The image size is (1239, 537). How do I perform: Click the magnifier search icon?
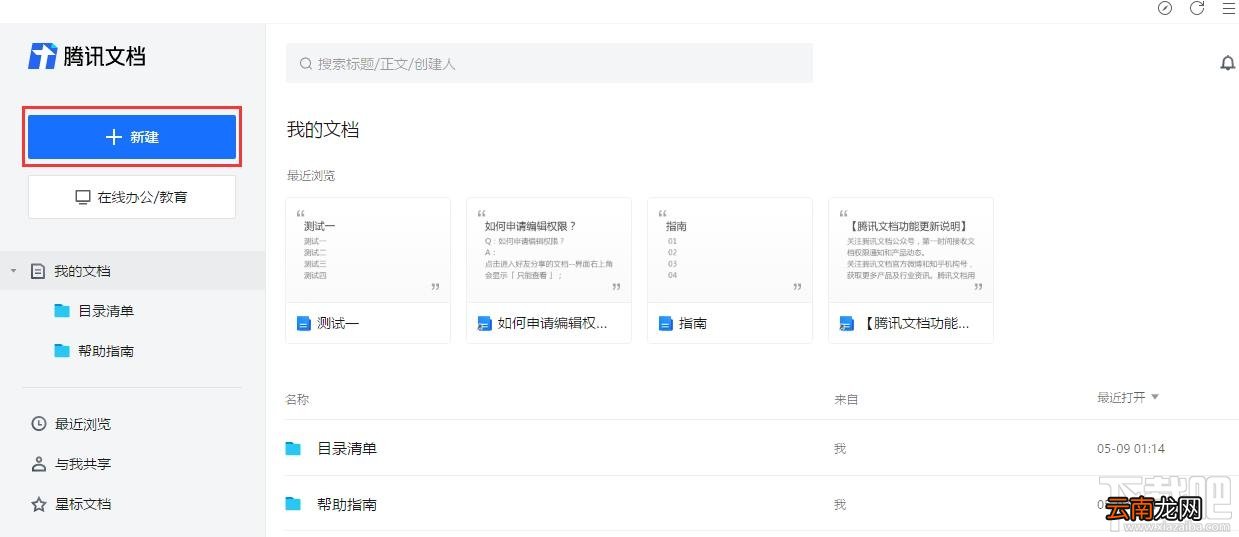click(306, 64)
